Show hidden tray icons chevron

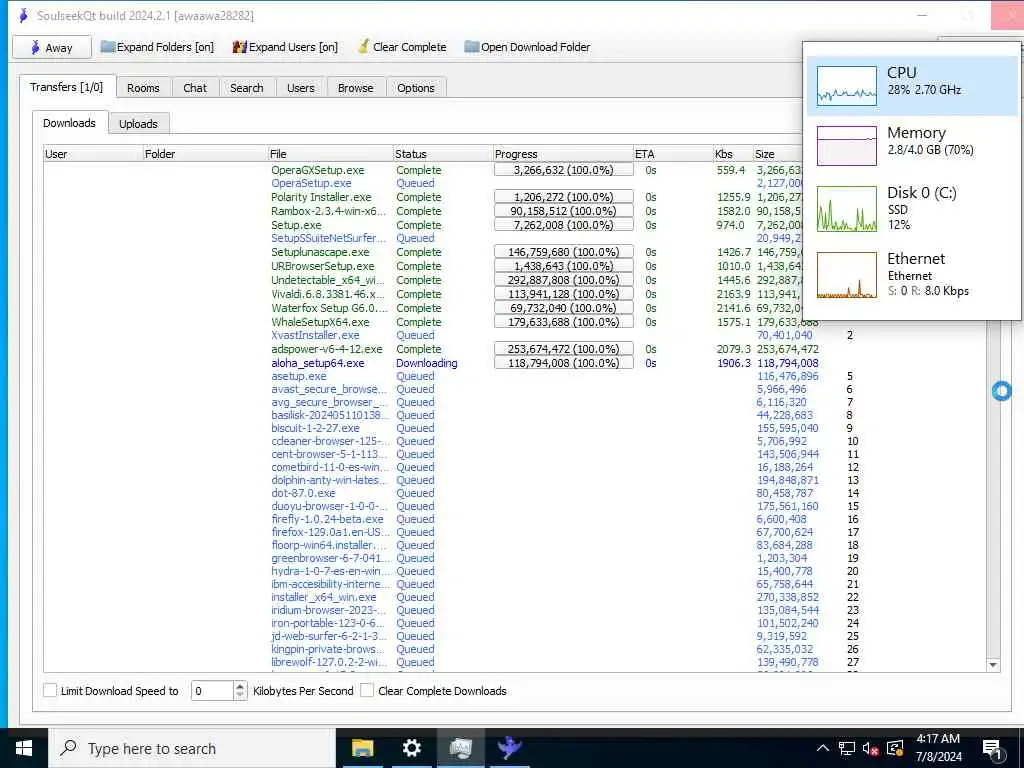[823, 748]
